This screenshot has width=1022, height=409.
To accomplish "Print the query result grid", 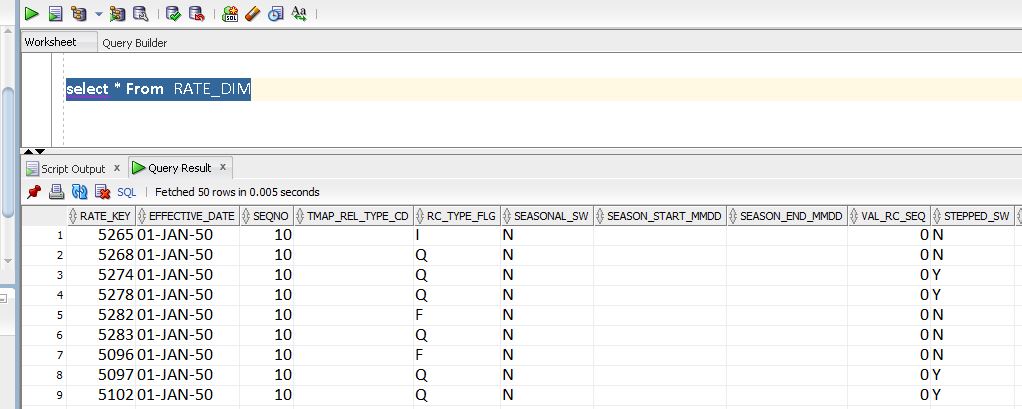I will pyautogui.click(x=57, y=192).
